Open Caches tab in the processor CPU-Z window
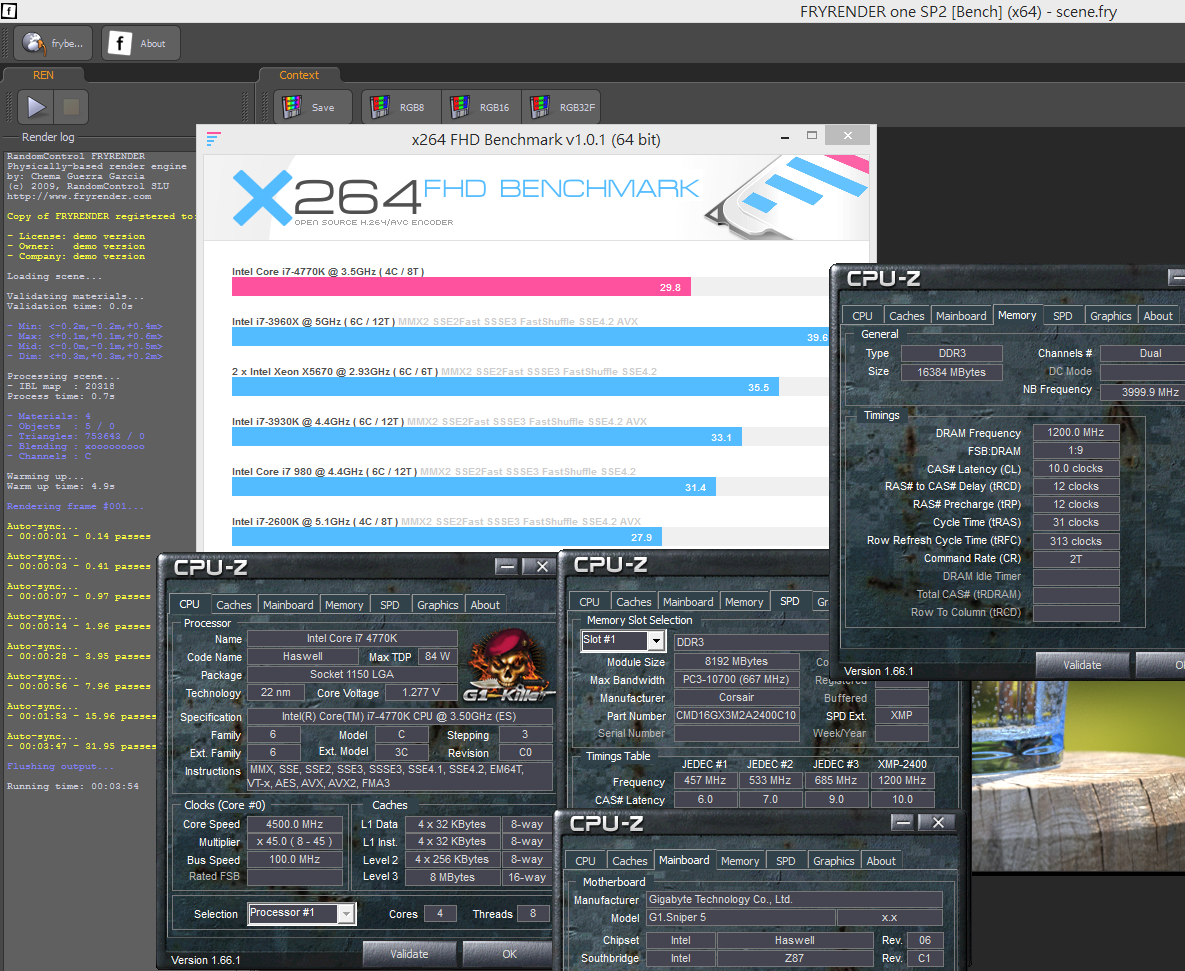The image size is (1185, 971). (234, 605)
